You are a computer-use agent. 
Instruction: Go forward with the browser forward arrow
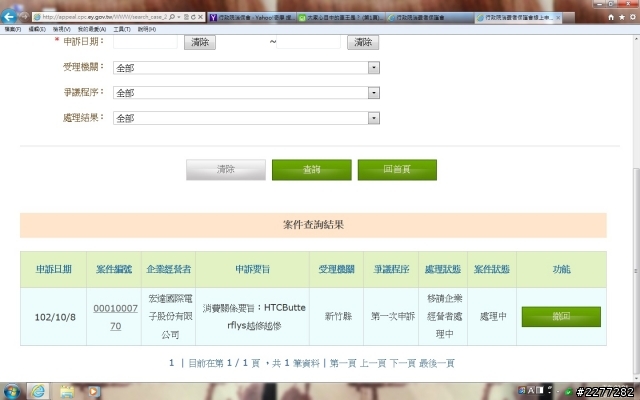point(24,17)
